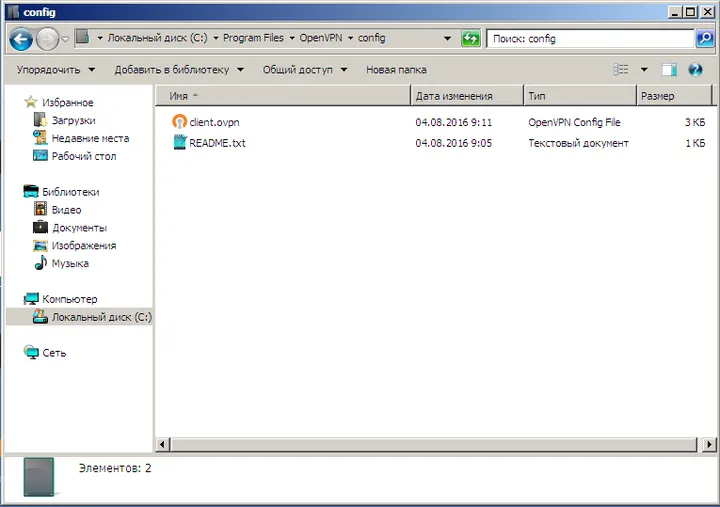Click the 3 КБ size cell

click(695, 122)
